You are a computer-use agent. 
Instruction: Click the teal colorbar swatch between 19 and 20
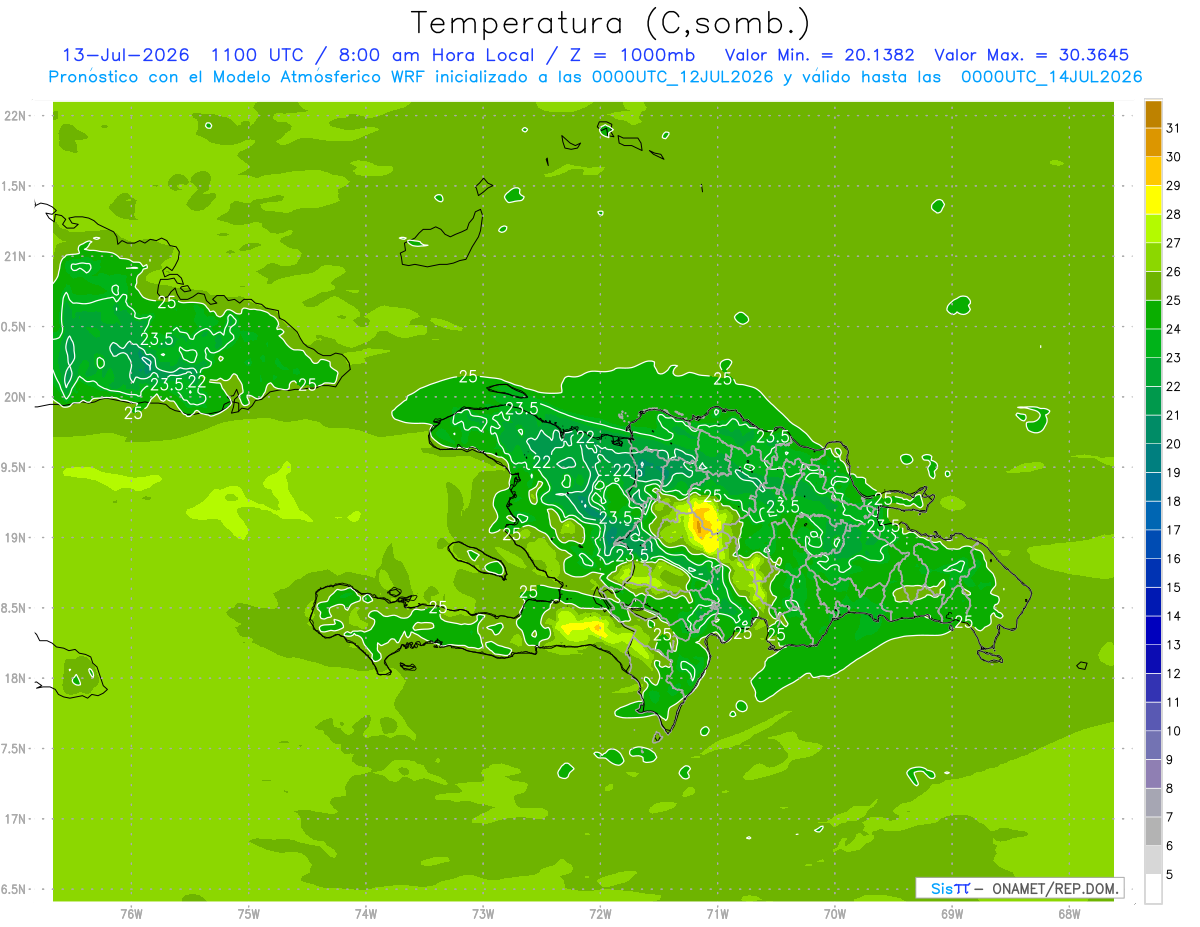(1153, 458)
